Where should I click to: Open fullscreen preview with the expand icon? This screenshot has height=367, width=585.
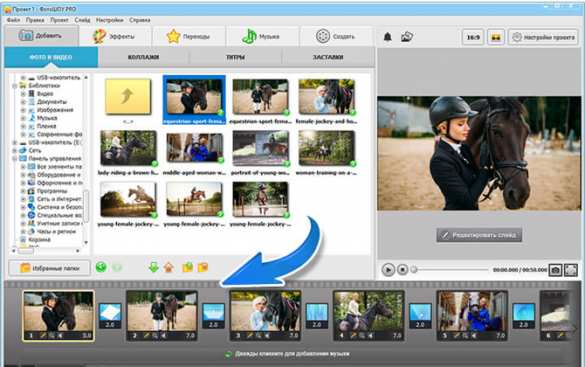[x=571, y=270]
